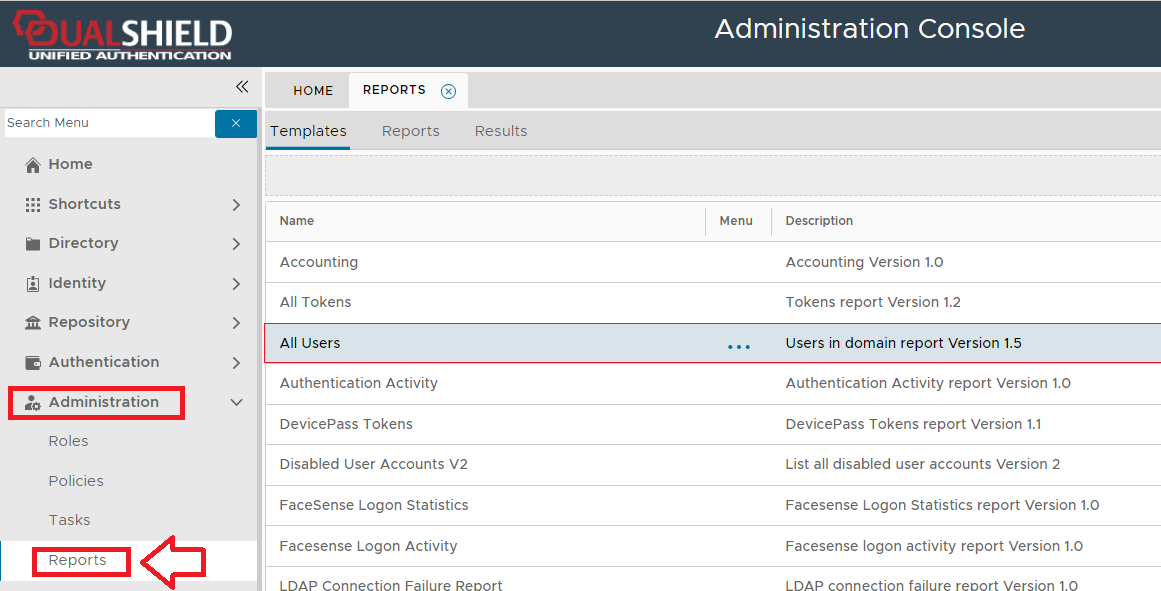The height and width of the screenshot is (591, 1161).
Task: Click the Home house icon in sidebar
Action: [x=33, y=165]
